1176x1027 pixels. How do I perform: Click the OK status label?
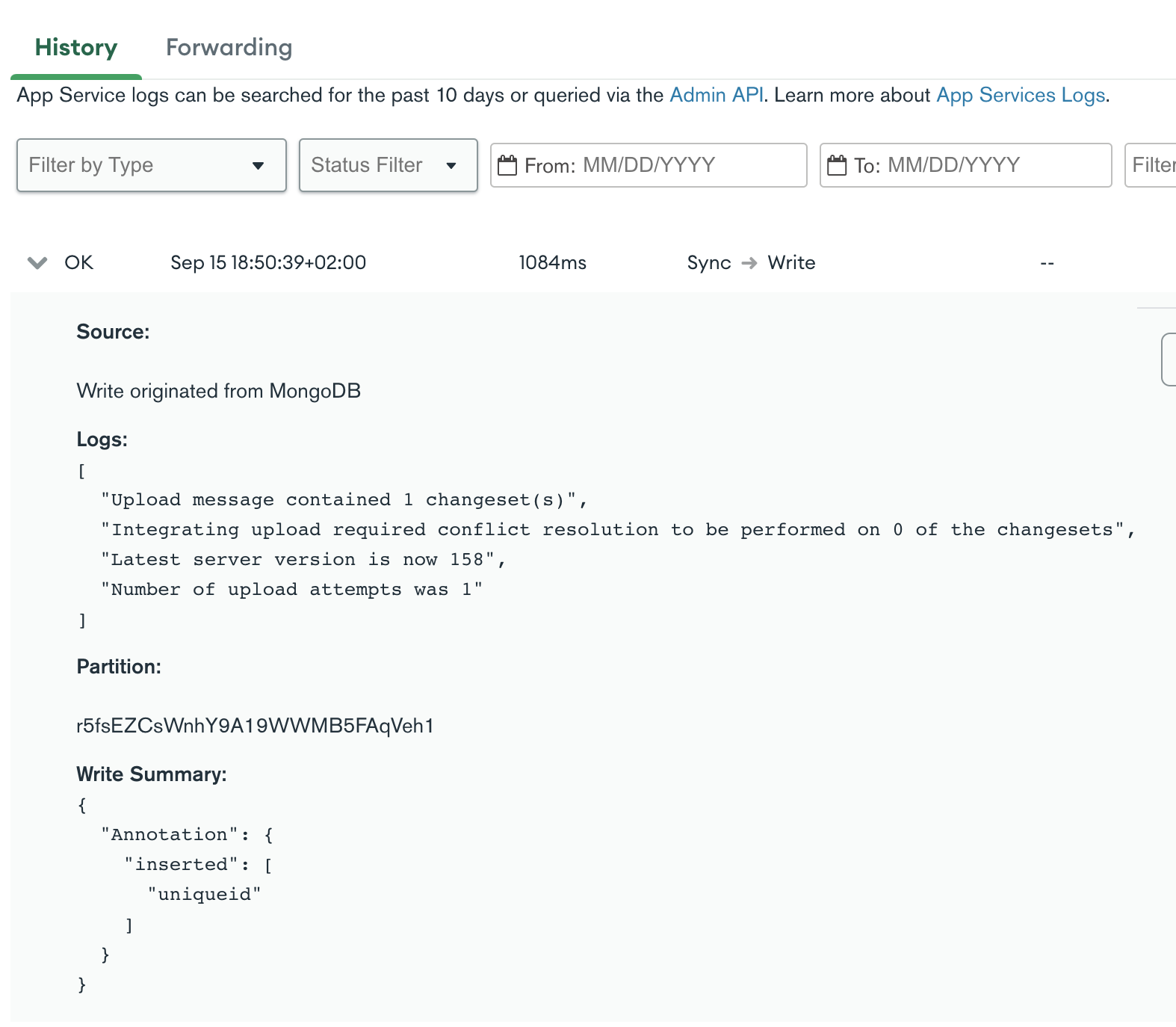[x=78, y=263]
